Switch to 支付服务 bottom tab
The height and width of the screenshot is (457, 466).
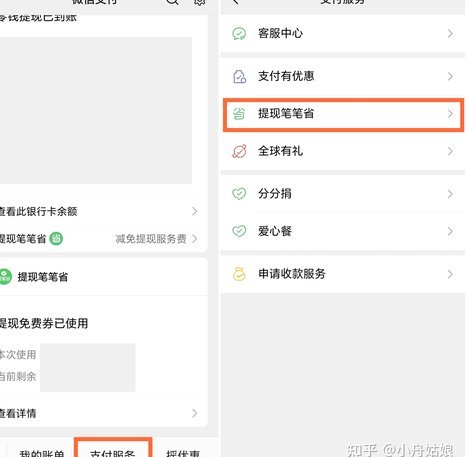tap(112, 453)
